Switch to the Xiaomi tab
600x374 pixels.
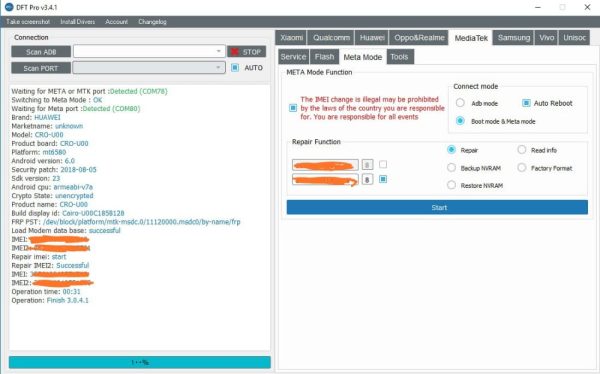tap(291, 38)
